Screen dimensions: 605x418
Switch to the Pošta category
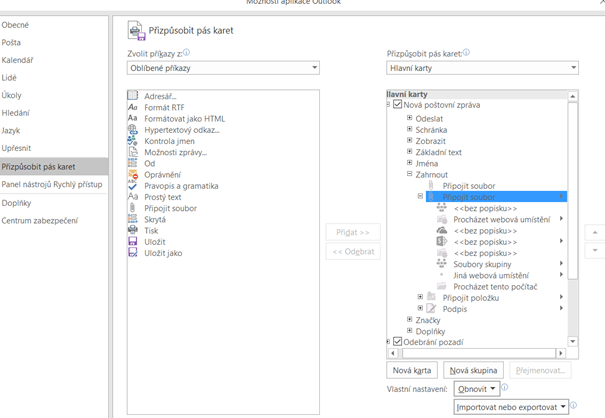[11, 42]
